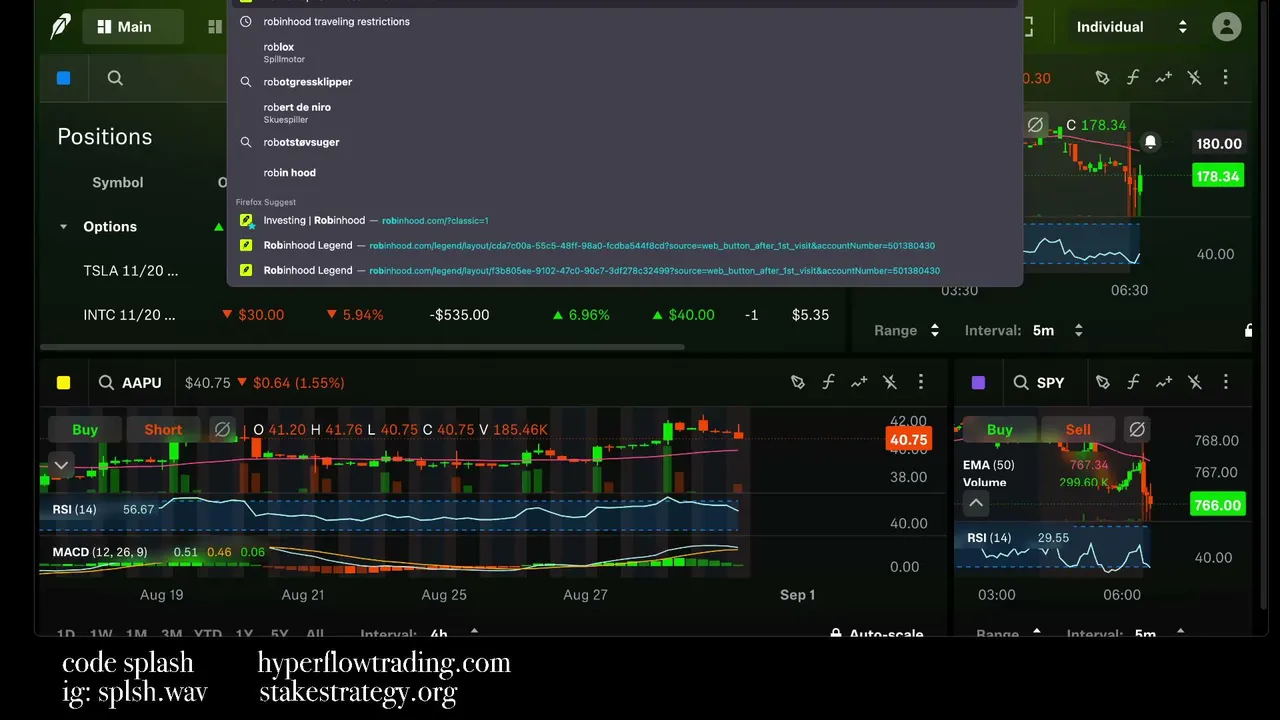Click the Buy button in SPY chart
The image size is (1280, 720).
pos(1000,430)
